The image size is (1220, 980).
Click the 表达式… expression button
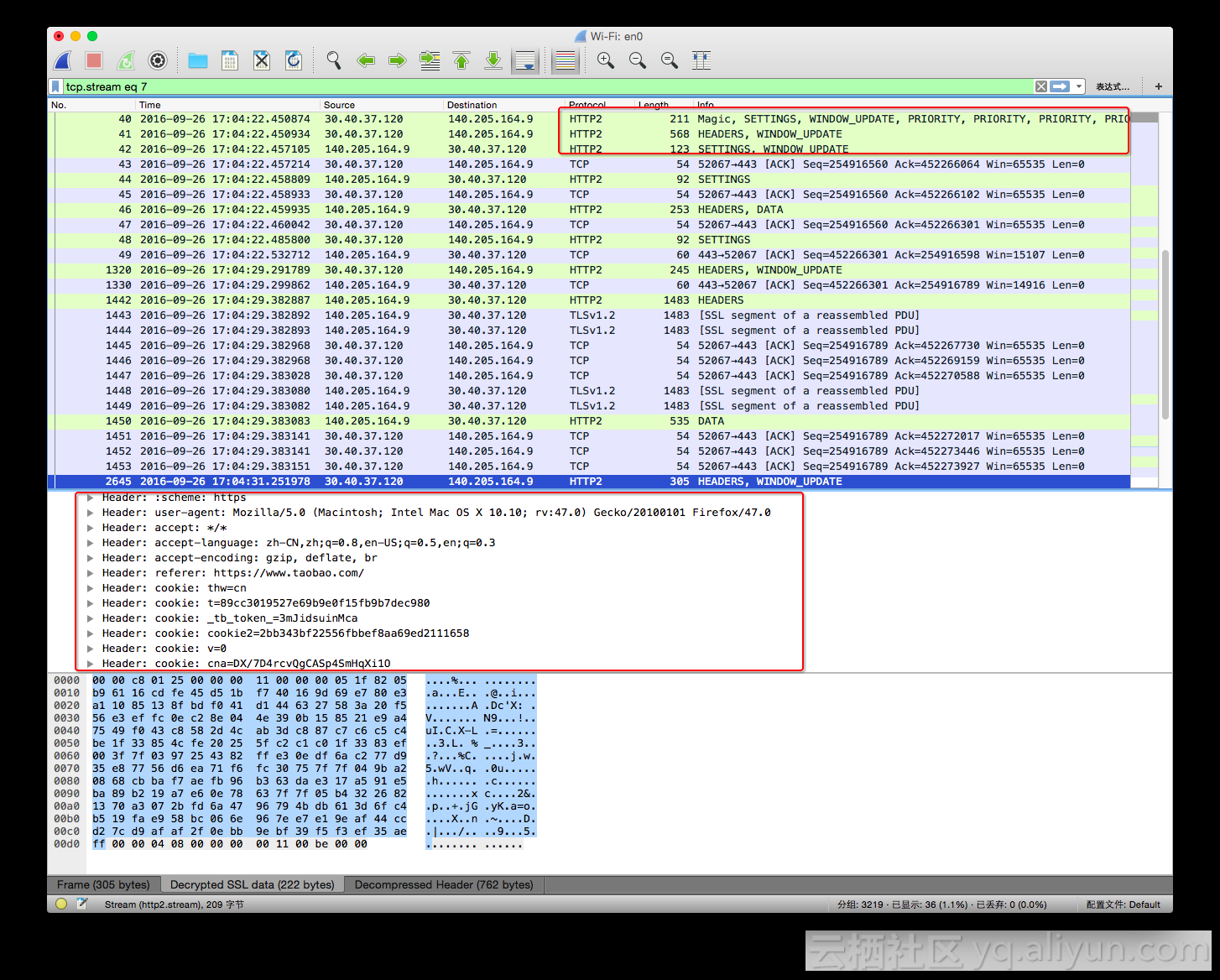pyautogui.click(x=1113, y=86)
